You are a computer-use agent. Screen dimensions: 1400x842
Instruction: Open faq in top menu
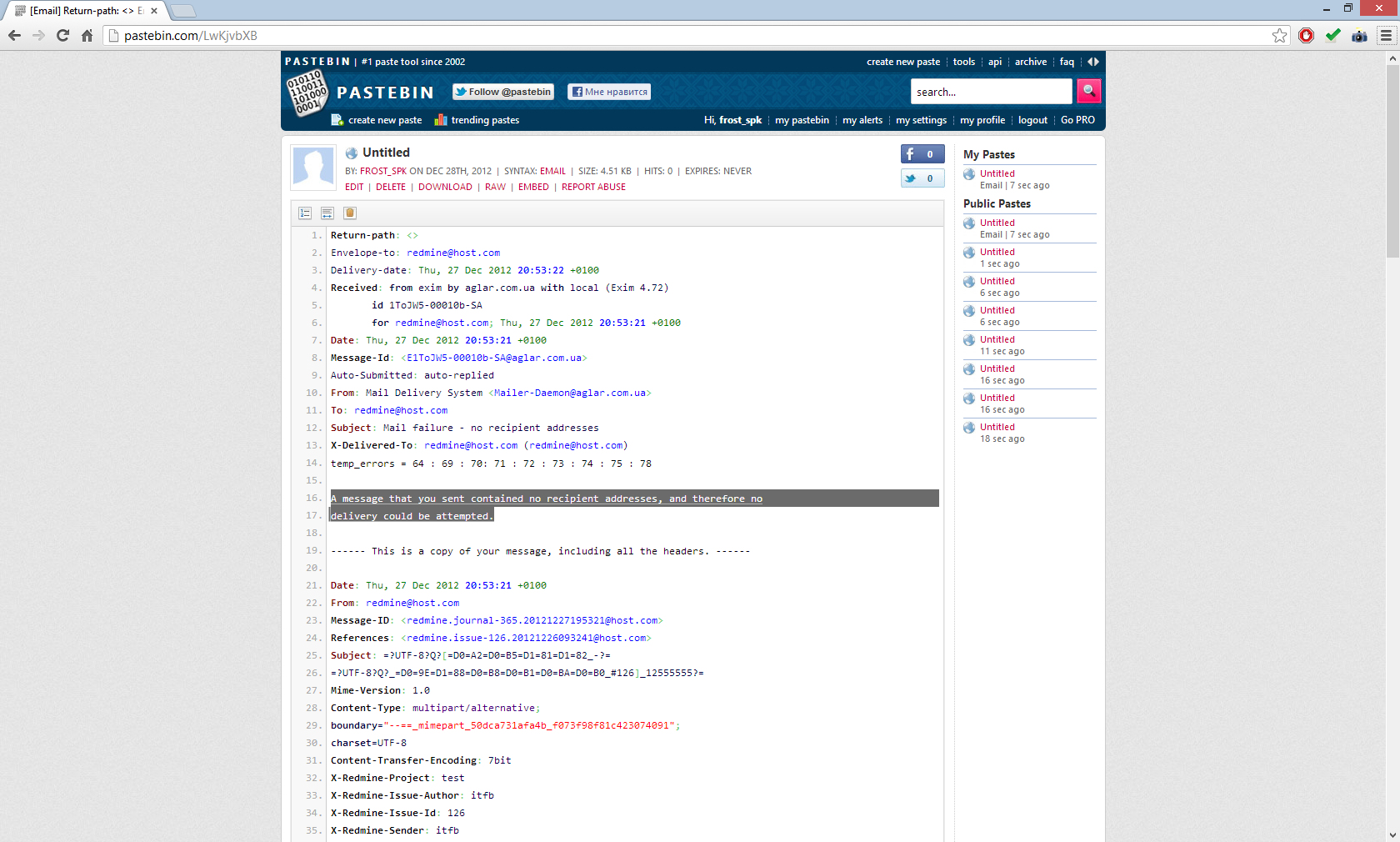click(x=1067, y=62)
